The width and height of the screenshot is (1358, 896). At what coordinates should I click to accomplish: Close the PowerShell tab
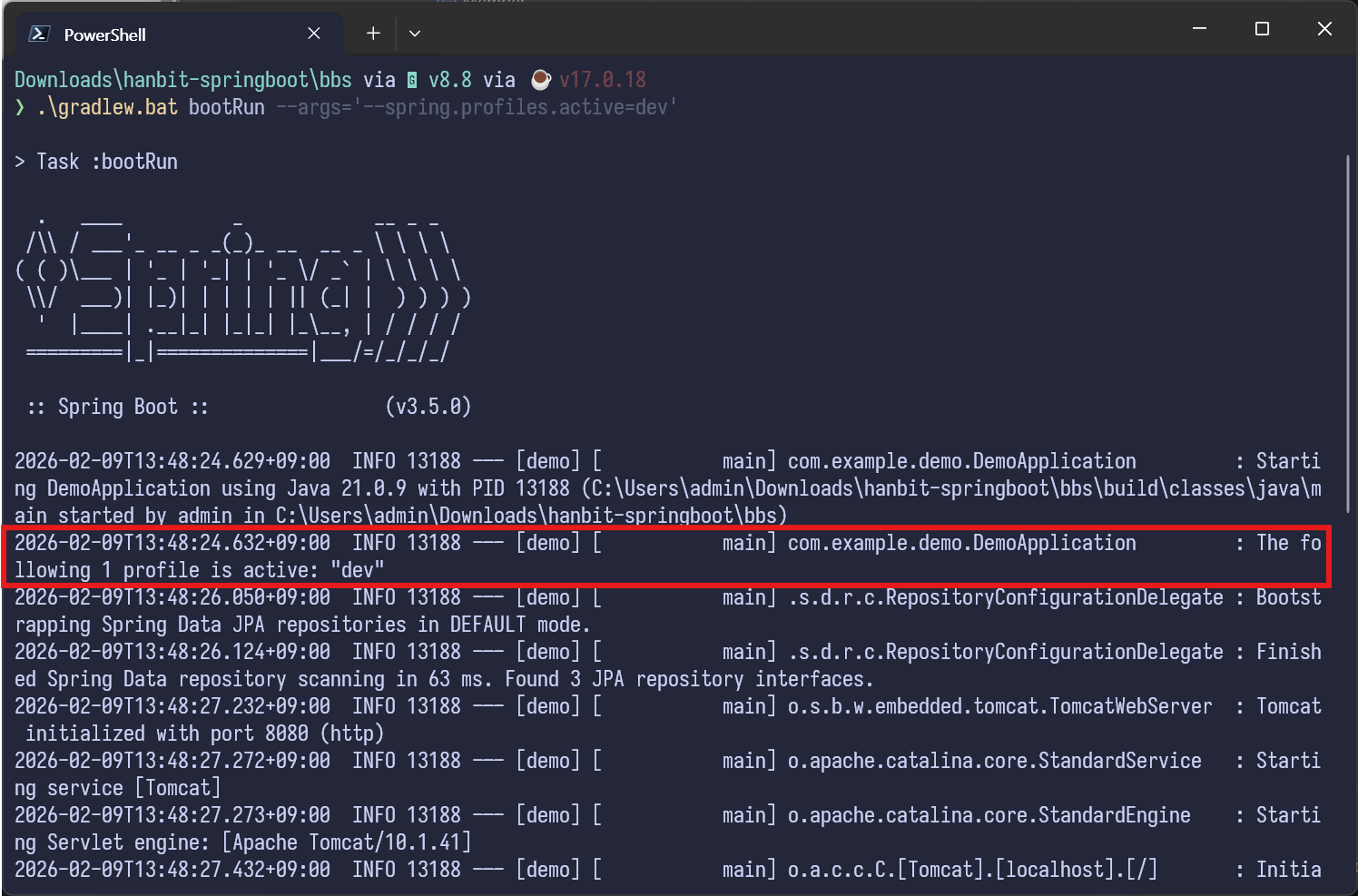pyautogui.click(x=314, y=34)
